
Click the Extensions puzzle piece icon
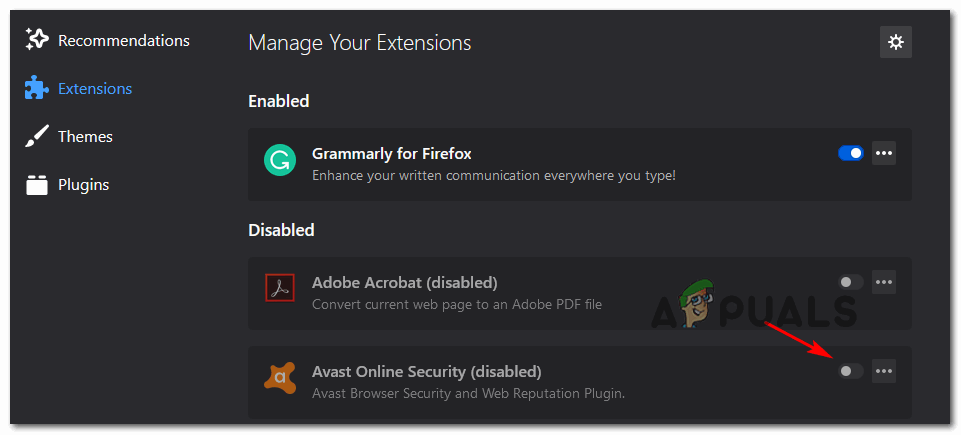click(37, 89)
